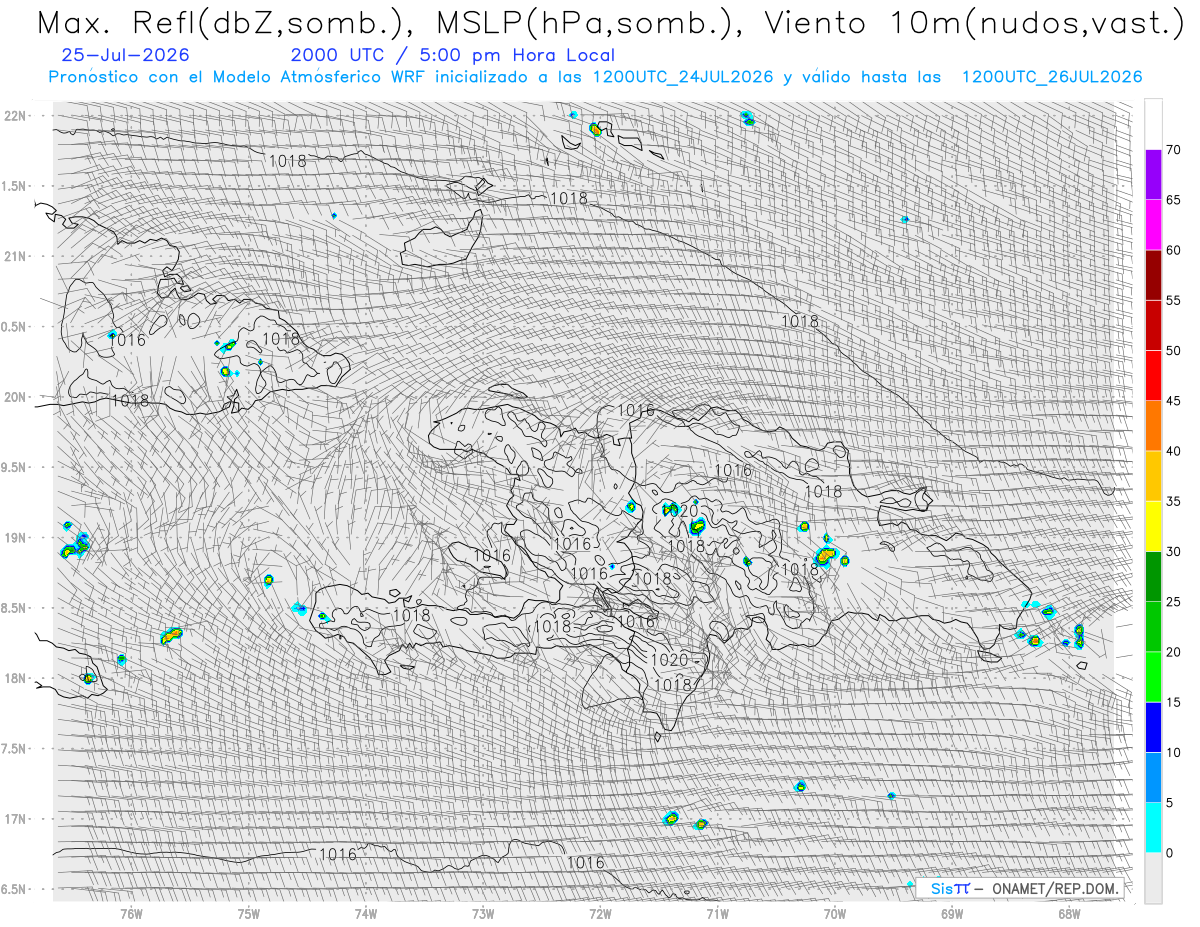Click the light blue 5-10 dBZ legend color

(x=1153, y=778)
